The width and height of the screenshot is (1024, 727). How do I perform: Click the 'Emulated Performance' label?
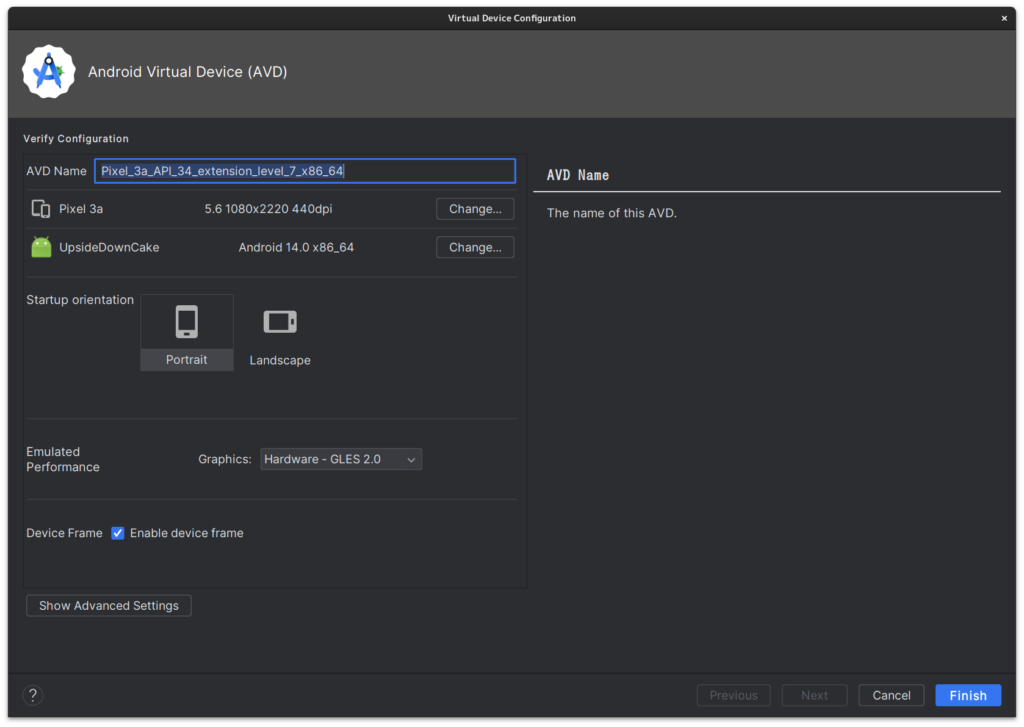pos(63,459)
